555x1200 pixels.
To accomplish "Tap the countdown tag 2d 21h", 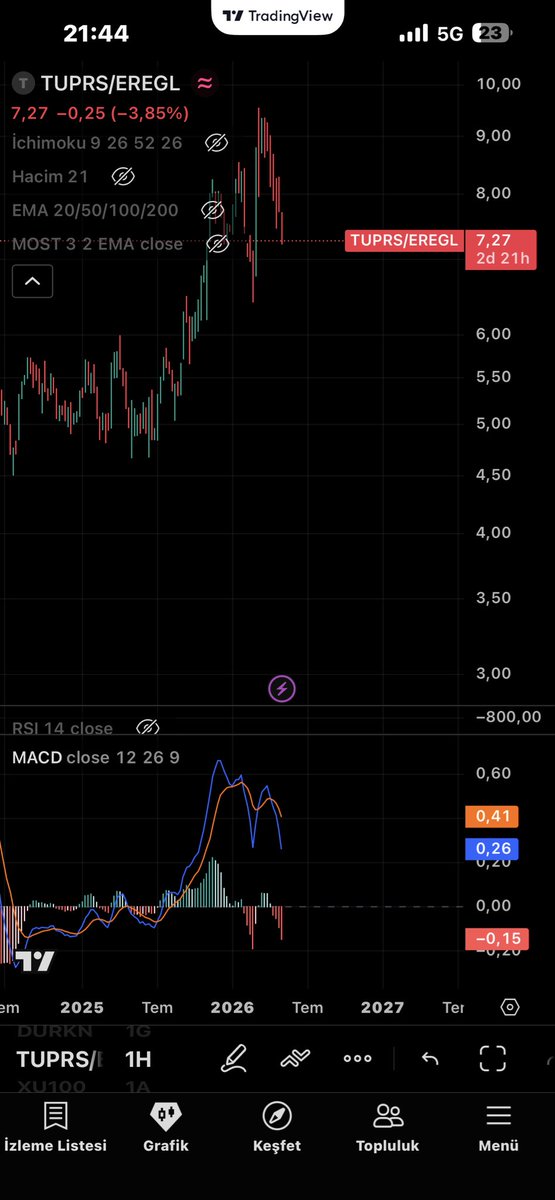I will point(501,259).
